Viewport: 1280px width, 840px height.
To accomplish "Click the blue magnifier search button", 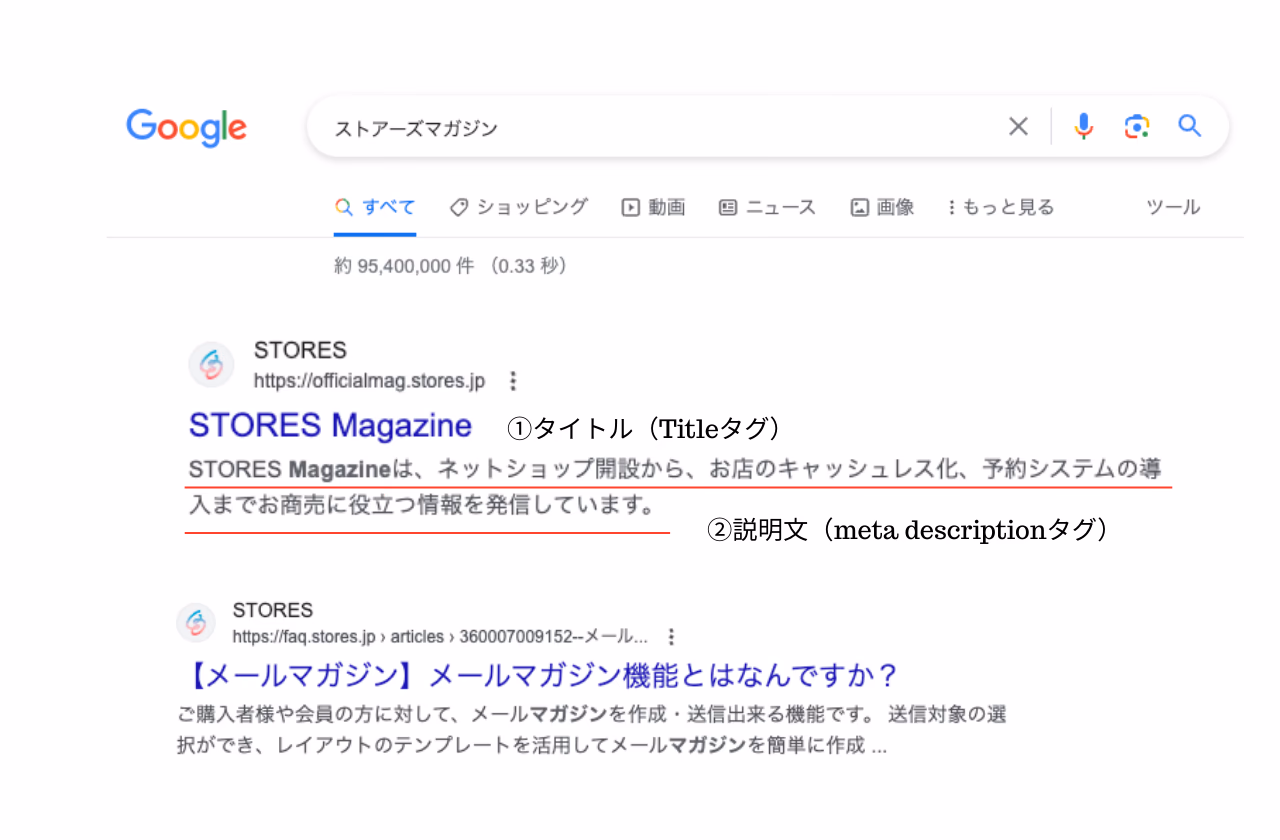I will [1189, 126].
